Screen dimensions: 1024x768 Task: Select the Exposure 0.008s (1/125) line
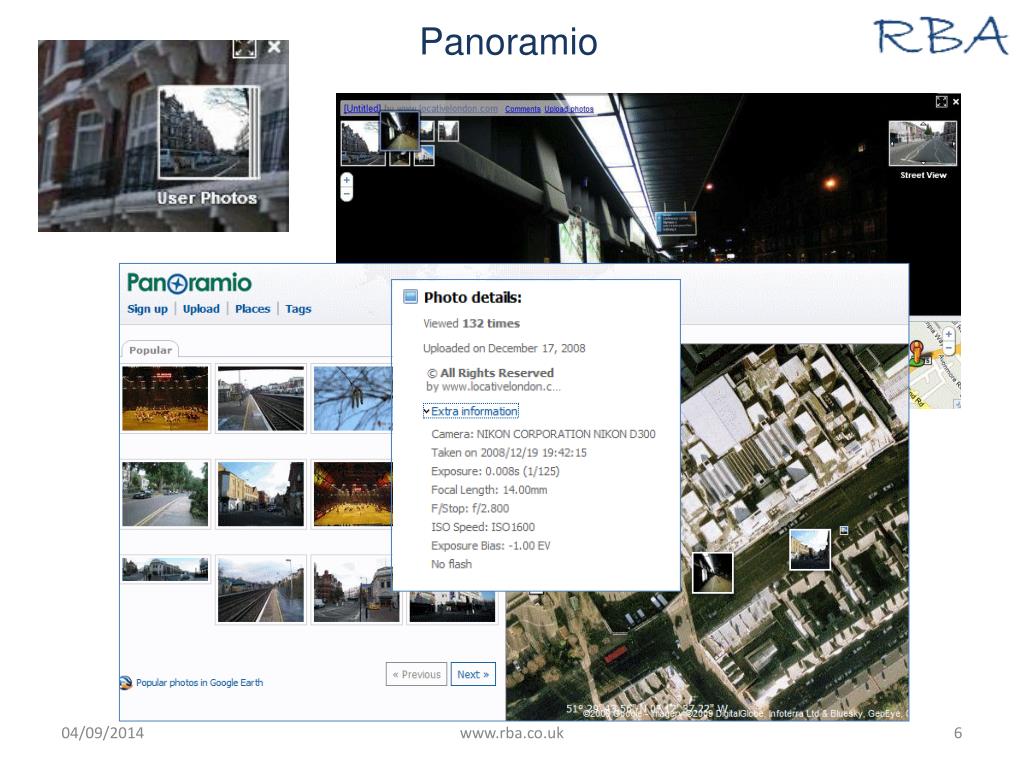[495, 471]
